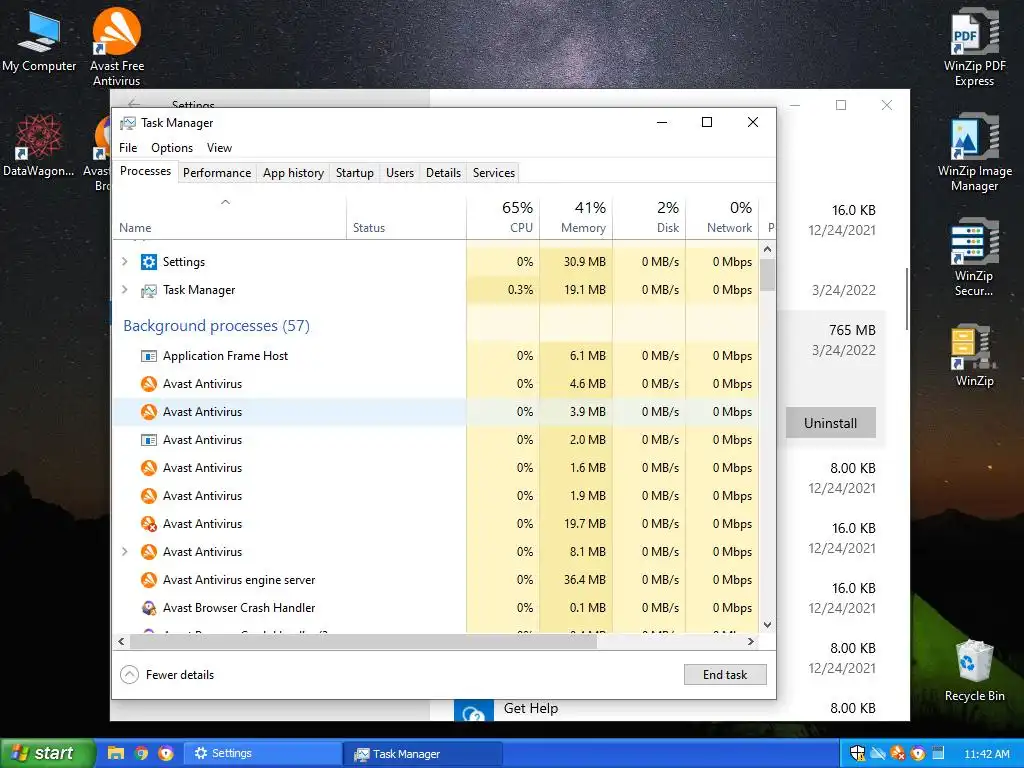The height and width of the screenshot is (768, 1024).
Task: Open the Options menu
Action: (x=172, y=148)
